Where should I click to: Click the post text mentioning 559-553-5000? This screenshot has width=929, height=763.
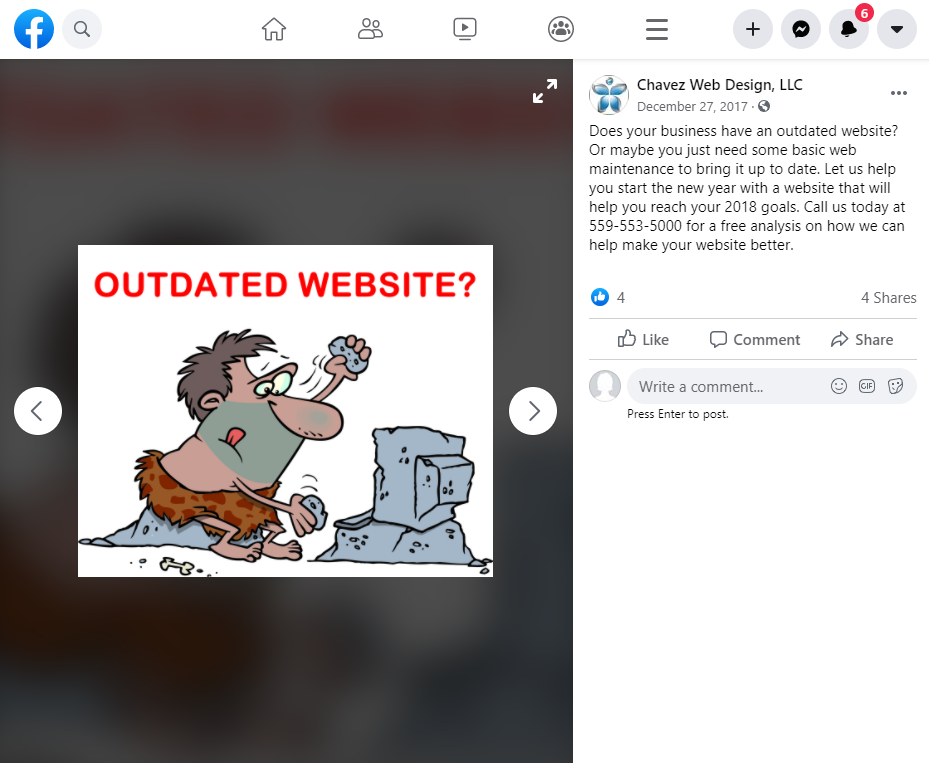coord(747,188)
